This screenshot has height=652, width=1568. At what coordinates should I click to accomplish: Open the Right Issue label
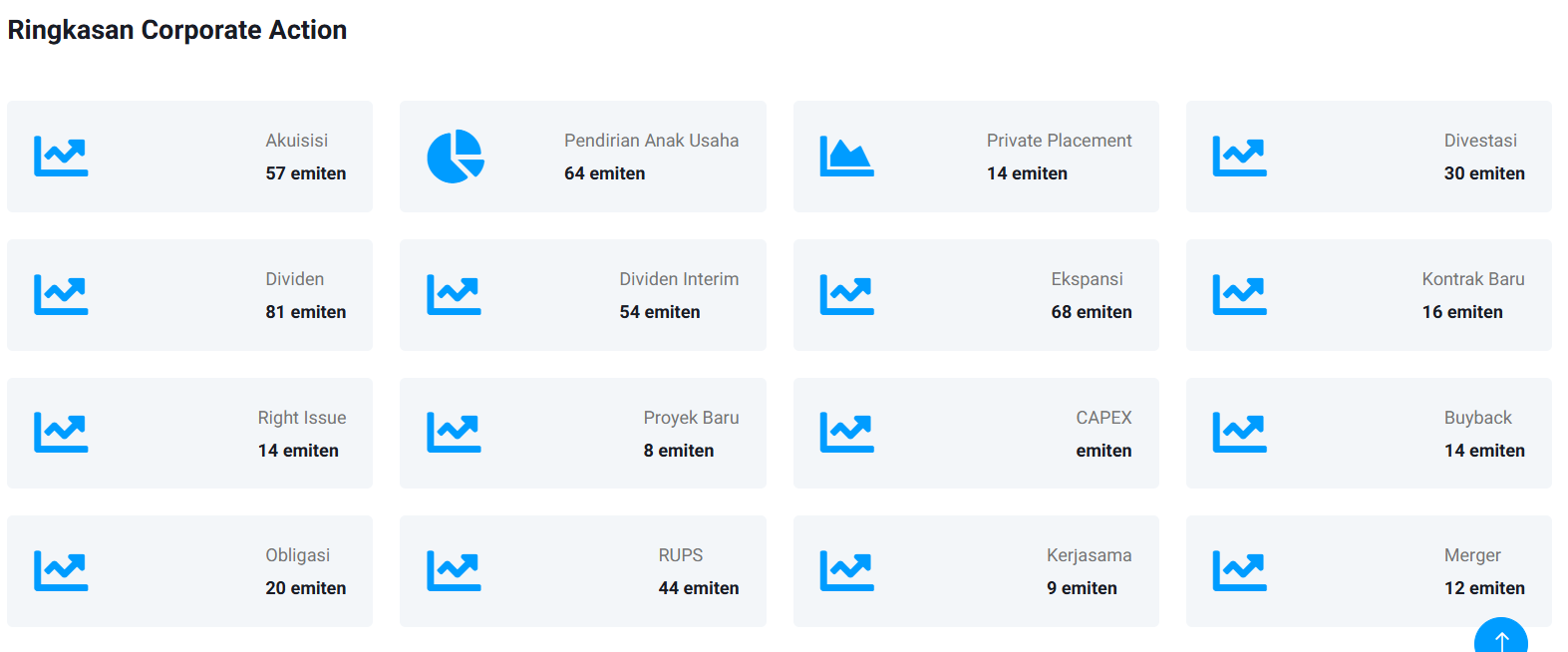(302, 418)
